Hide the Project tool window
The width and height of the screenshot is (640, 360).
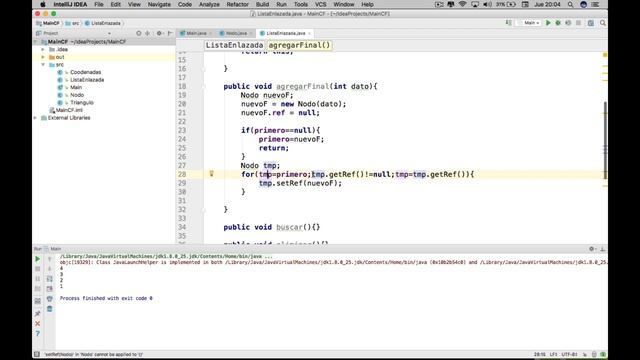tap(170, 33)
